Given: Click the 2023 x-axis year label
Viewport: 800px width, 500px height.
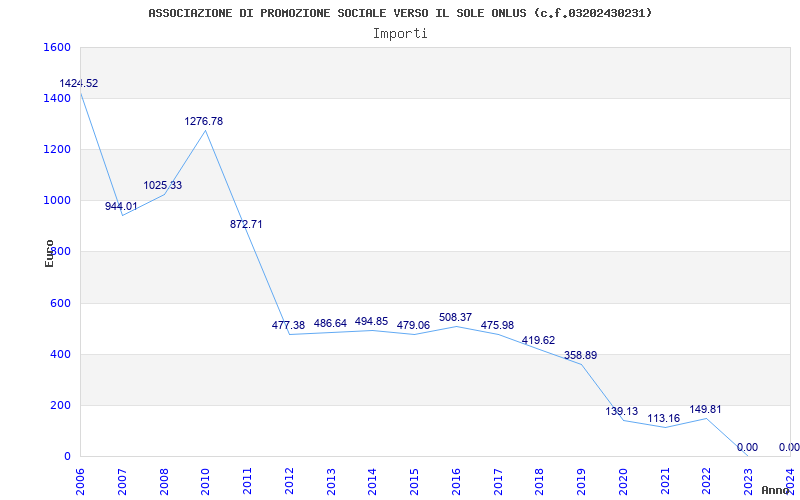Looking at the screenshot, I should pos(749,481).
